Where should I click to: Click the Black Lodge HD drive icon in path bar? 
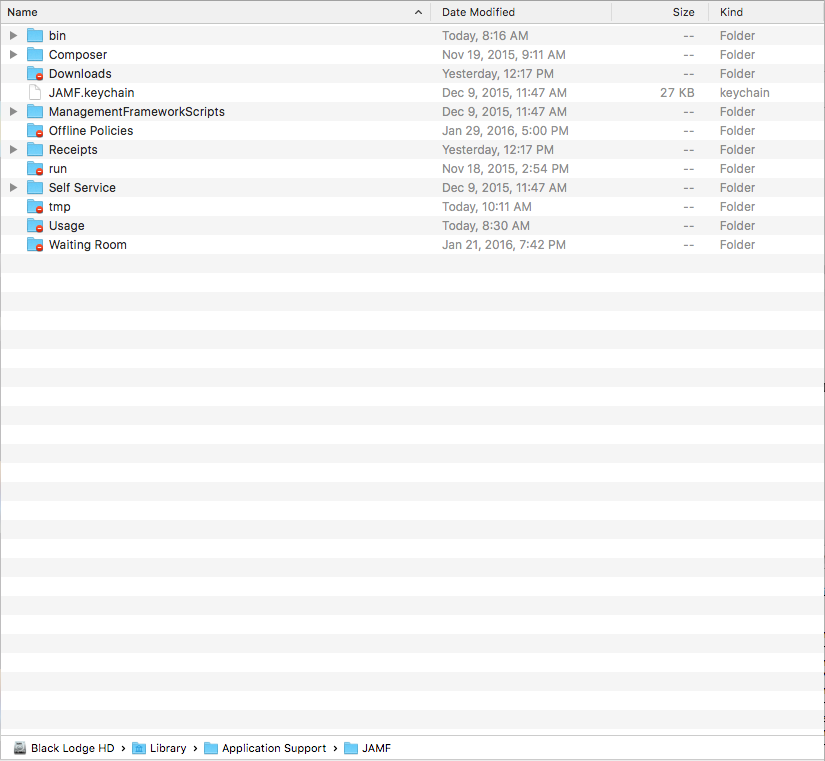click(20, 748)
